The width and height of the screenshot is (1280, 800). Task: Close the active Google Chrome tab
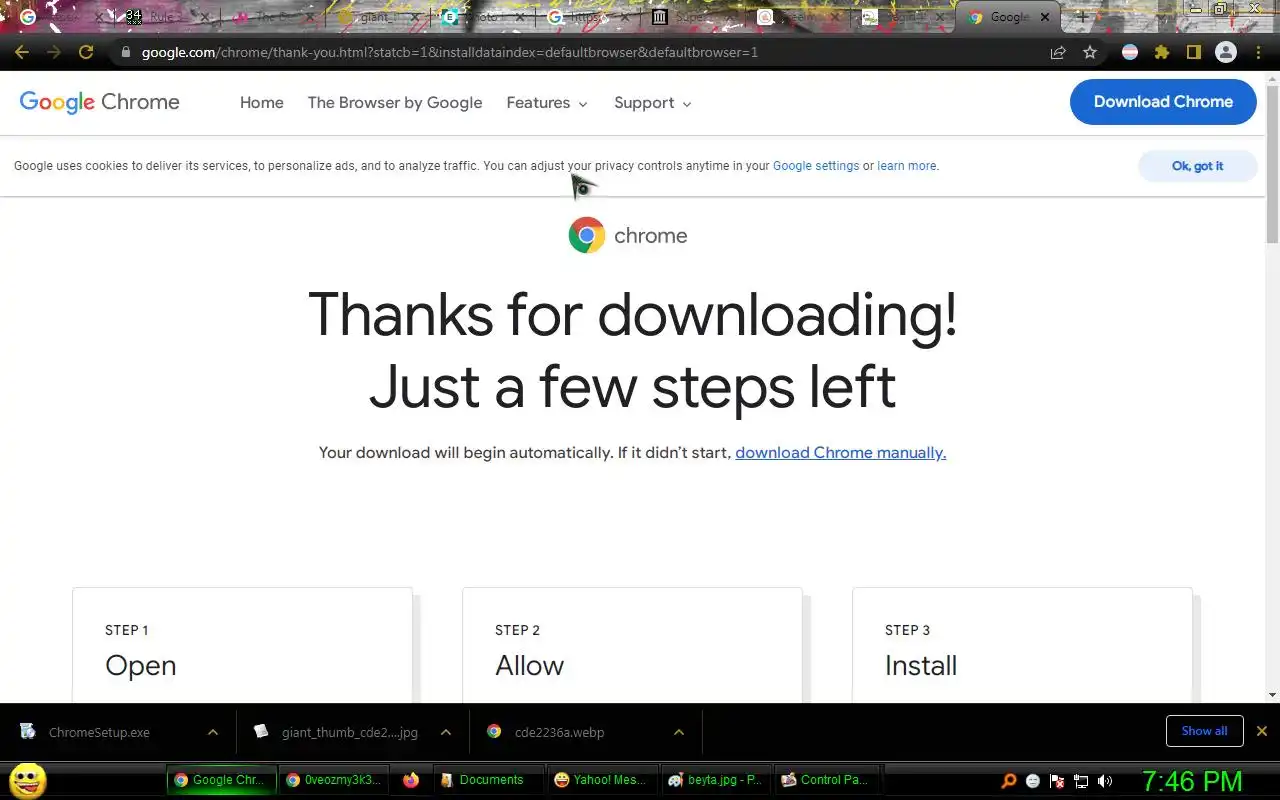[x=1046, y=17]
